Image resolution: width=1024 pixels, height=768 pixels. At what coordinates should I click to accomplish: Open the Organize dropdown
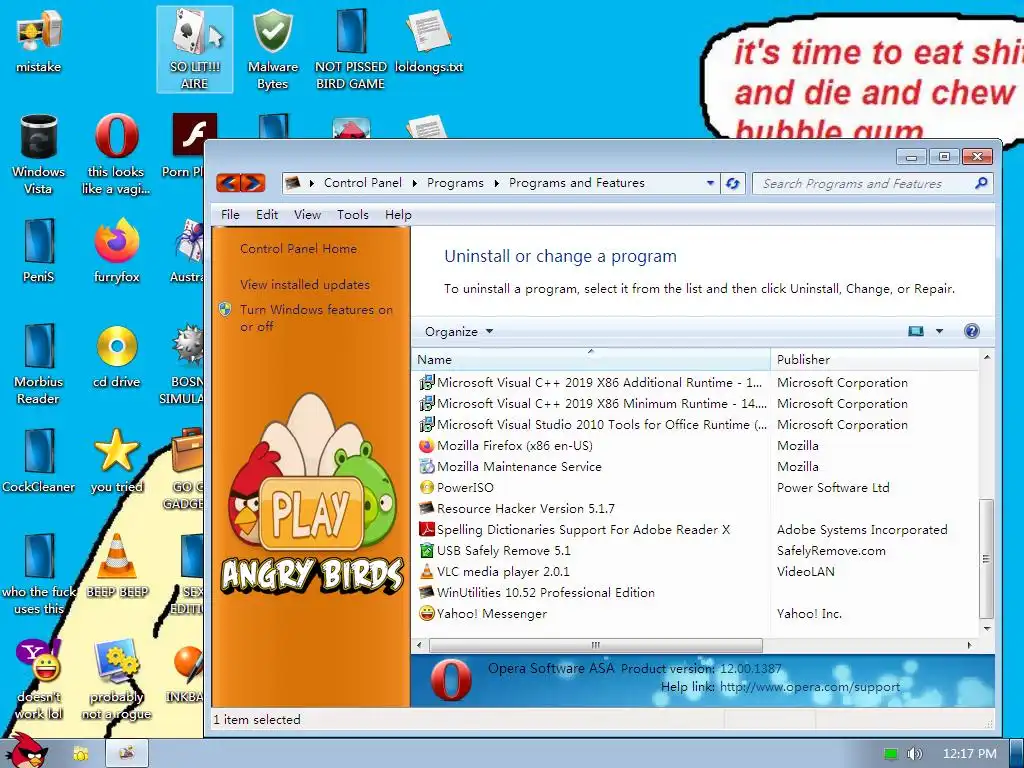pyautogui.click(x=458, y=332)
